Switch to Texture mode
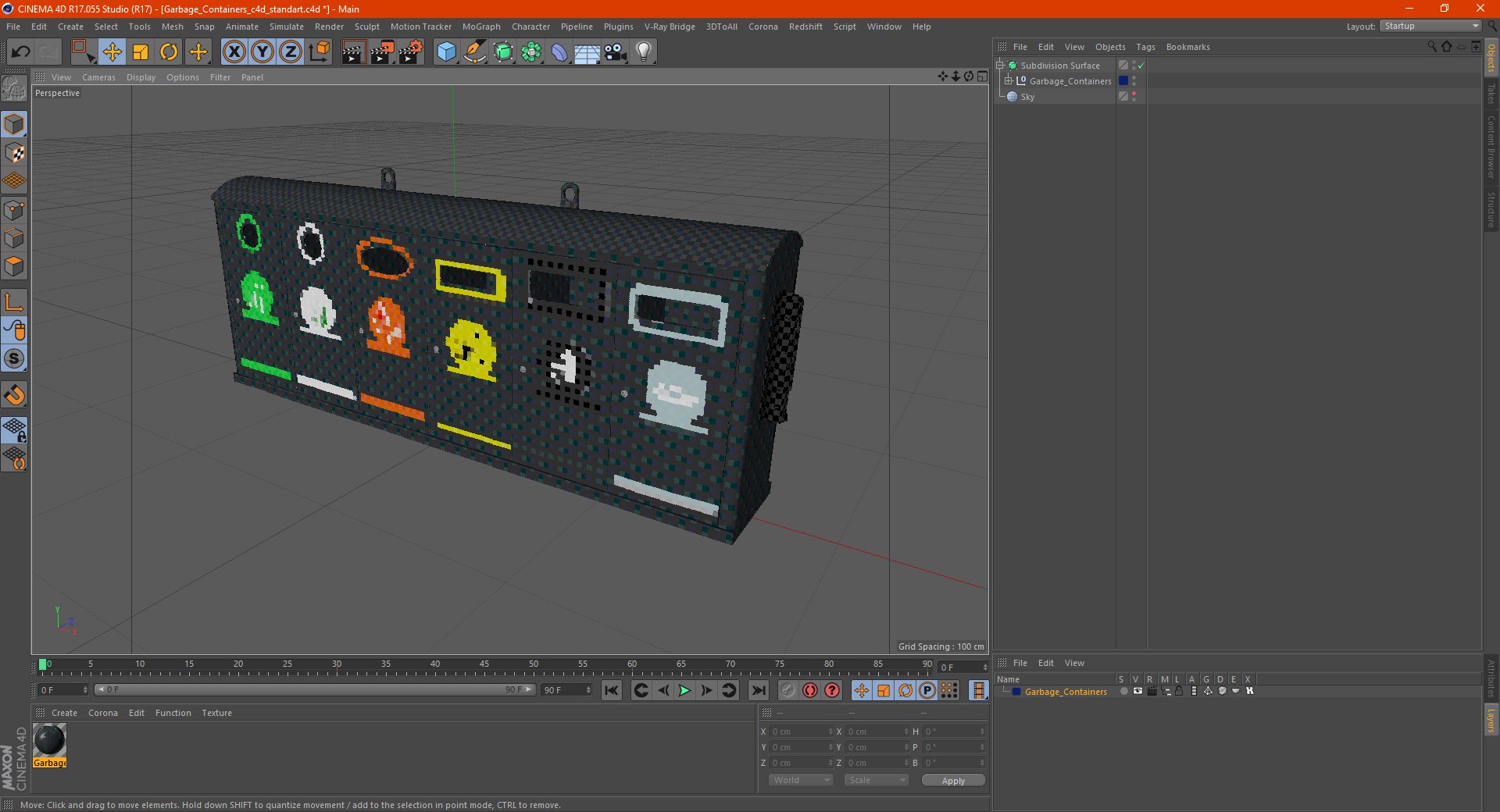The height and width of the screenshot is (812, 1500). coord(15,153)
